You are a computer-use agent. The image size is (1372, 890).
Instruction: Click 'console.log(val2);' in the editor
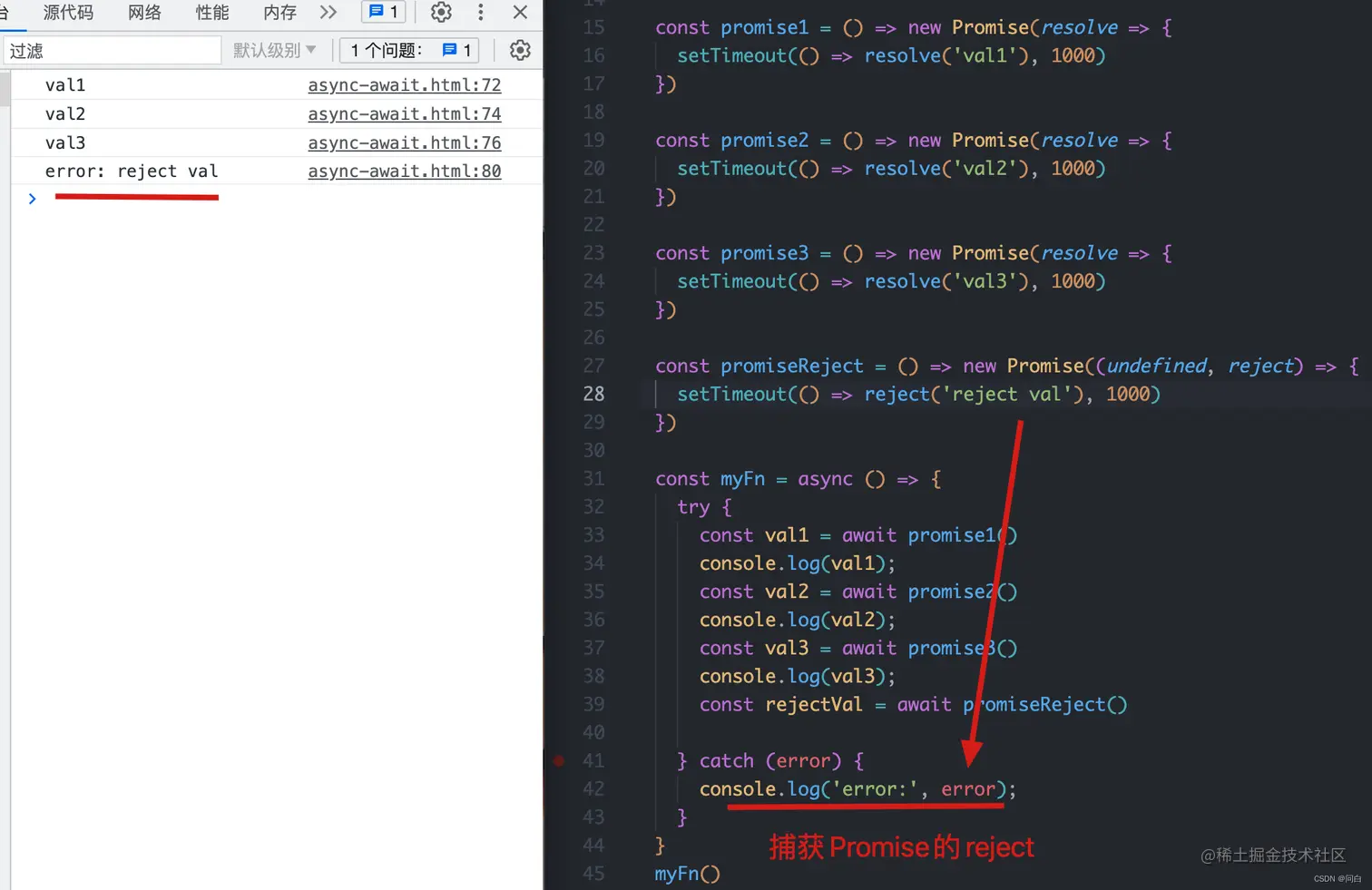pos(798,620)
